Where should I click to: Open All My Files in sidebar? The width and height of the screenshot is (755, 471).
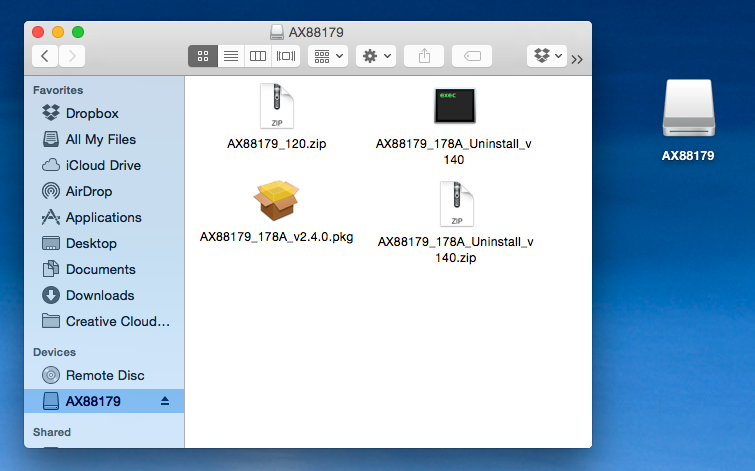click(104, 139)
